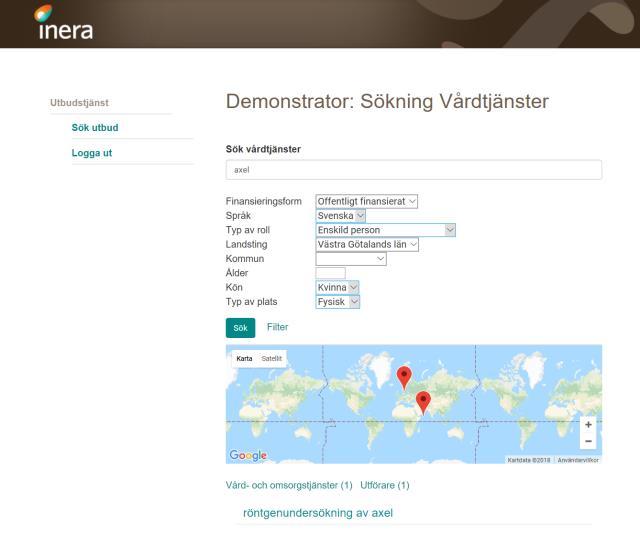Zoom out on the map

coord(588,441)
